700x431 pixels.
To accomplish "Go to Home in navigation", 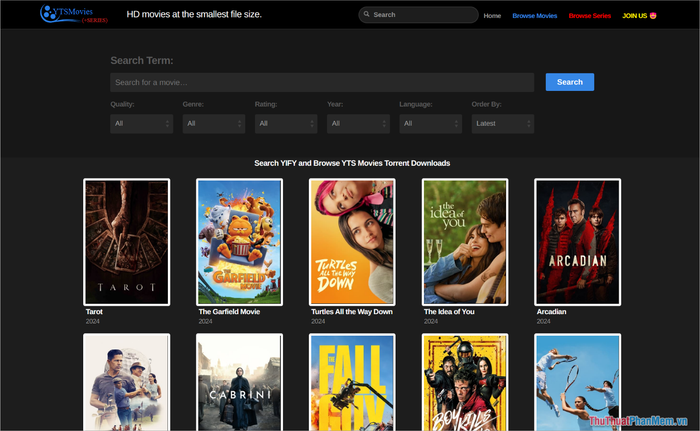I will pos(492,16).
